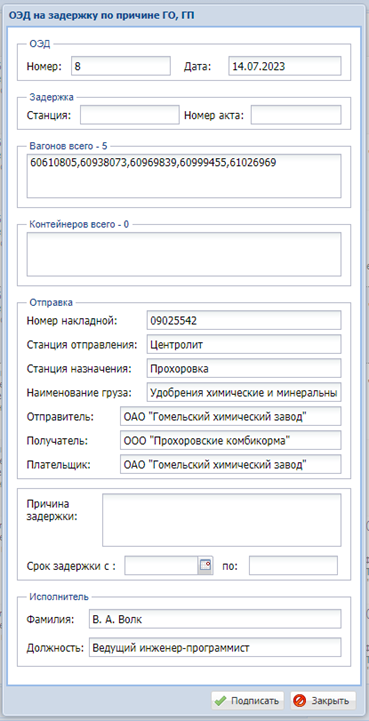The width and height of the screenshot is (369, 721).
Task: Click the Должность field
Action: click(x=215, y=647)
